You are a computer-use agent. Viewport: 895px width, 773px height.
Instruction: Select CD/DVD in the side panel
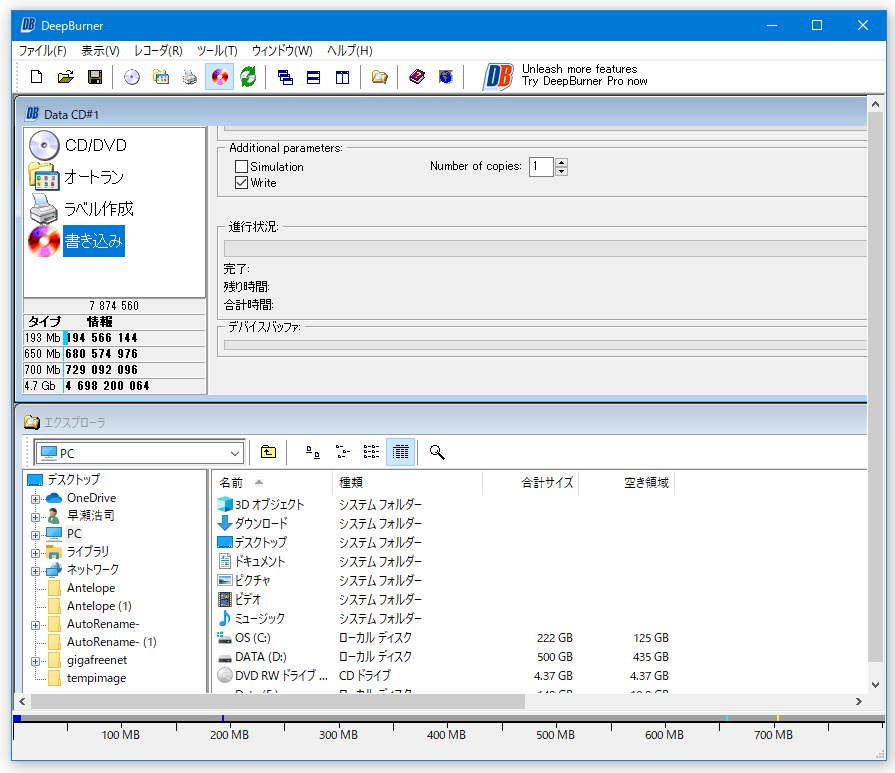78,145
